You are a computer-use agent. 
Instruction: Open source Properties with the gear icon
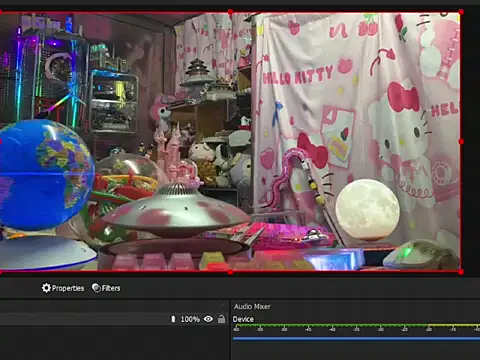63,288
